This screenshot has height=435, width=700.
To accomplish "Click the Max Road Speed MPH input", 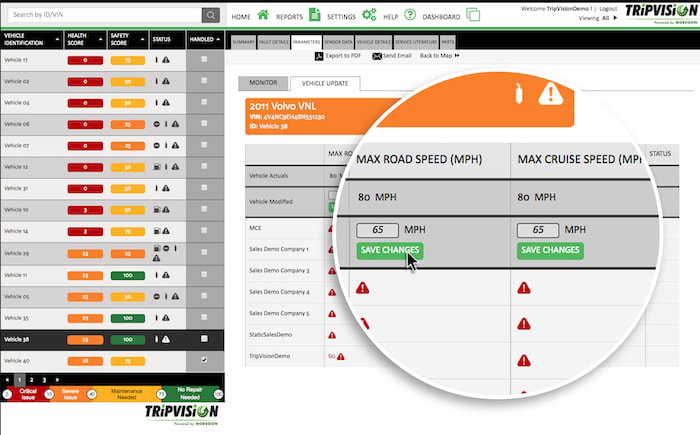I will click(x=377, y=230).
